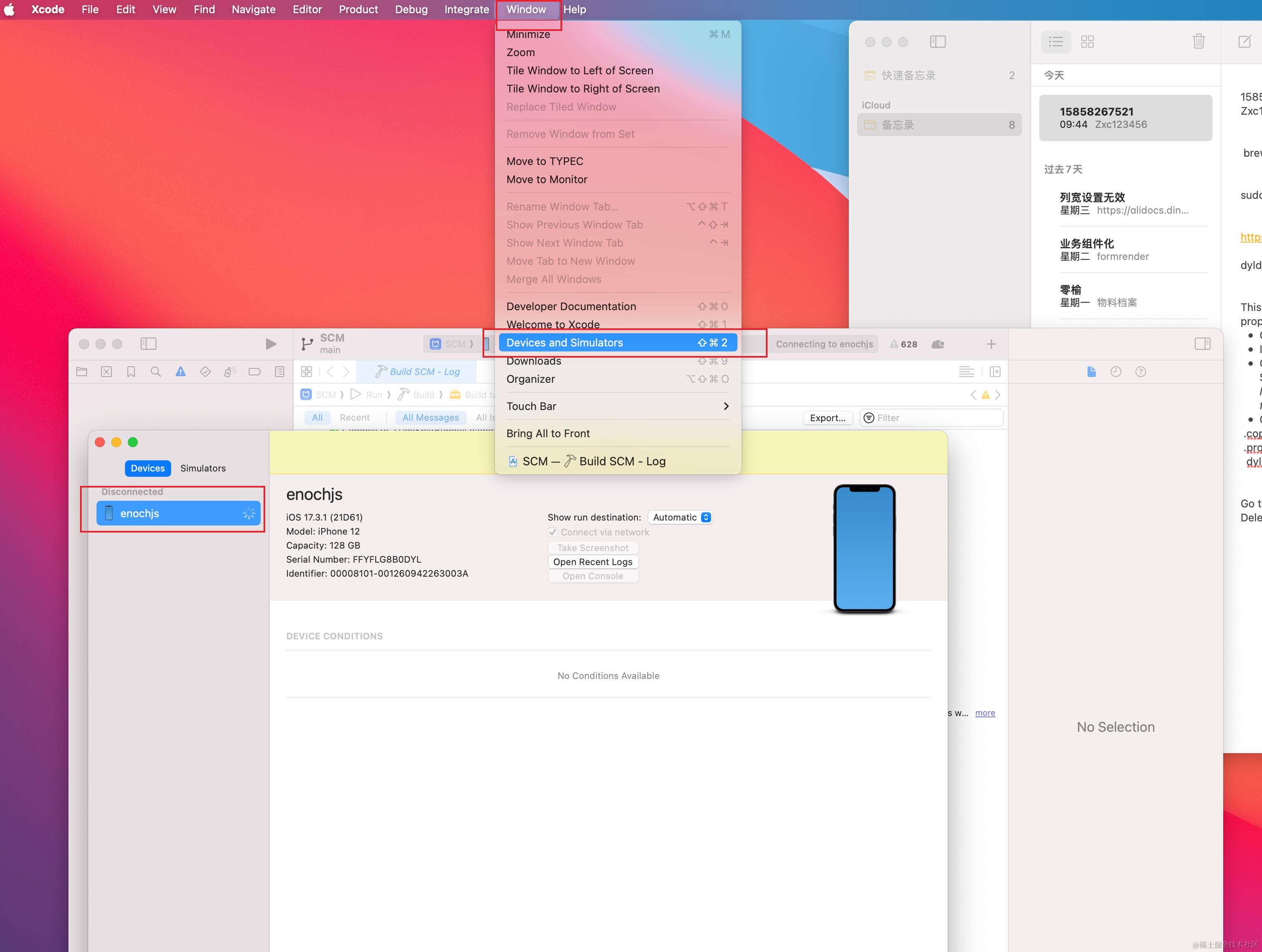Click the plus button in the Xcode toolbar
Viewport: 1262px width, 952px height.
(x=991, y=344)
